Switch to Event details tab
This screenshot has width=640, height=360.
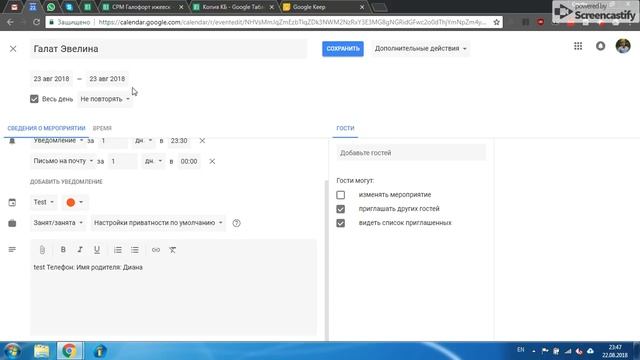(46, 128)
